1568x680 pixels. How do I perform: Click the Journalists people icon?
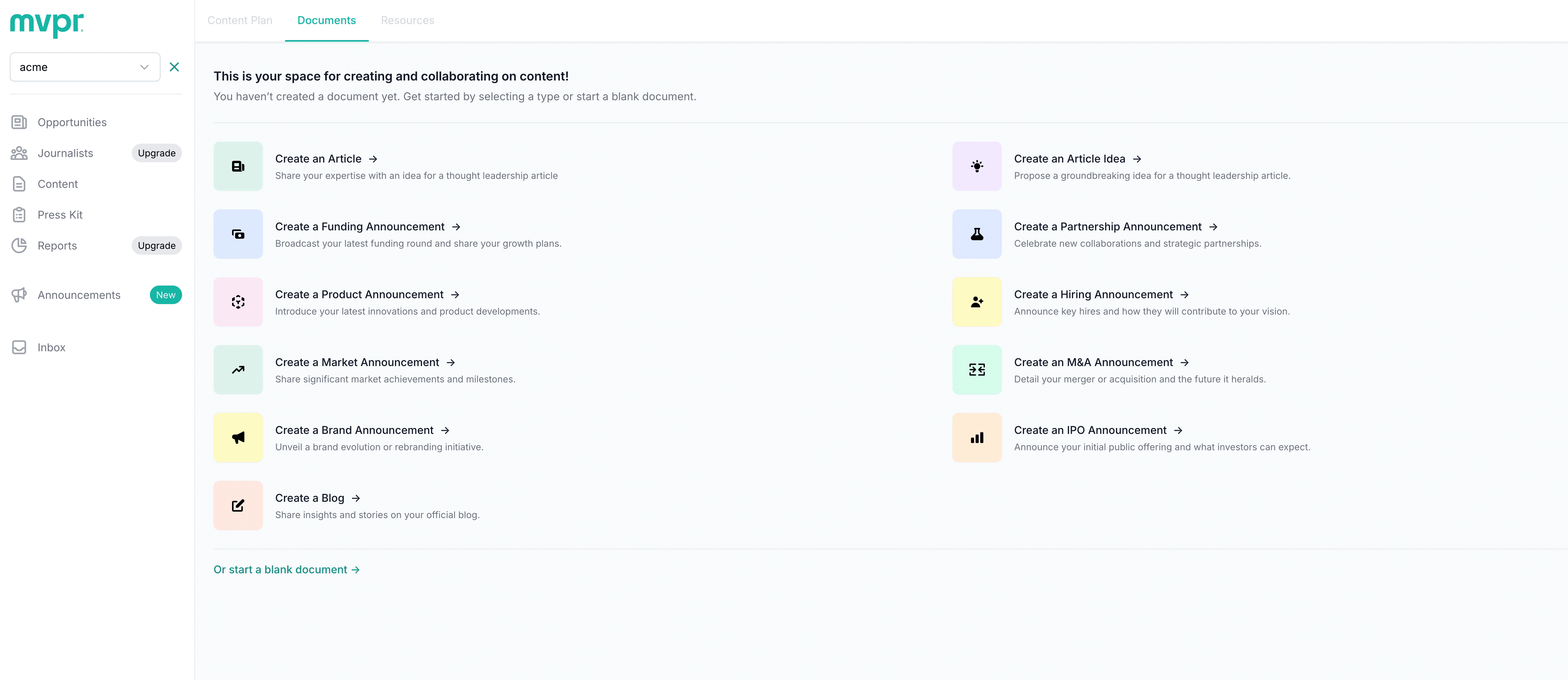pyautogui.click(x=19, y=153)
